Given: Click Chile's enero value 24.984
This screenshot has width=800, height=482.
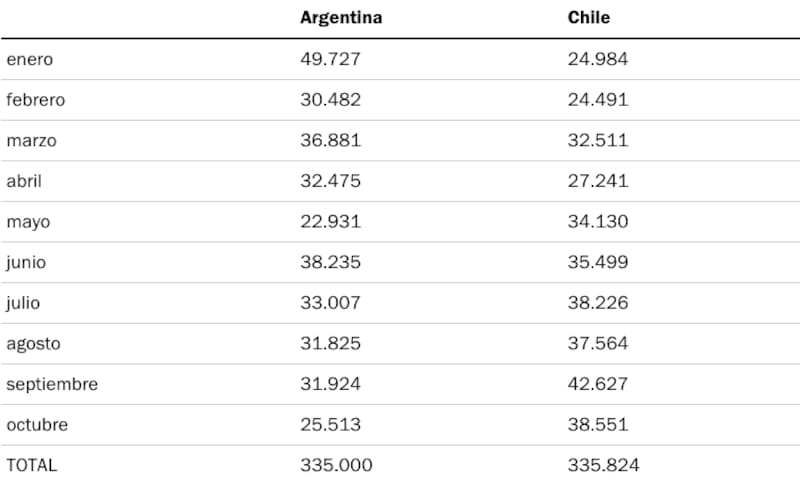Looking at the screenshot, I should click(598, 59).
